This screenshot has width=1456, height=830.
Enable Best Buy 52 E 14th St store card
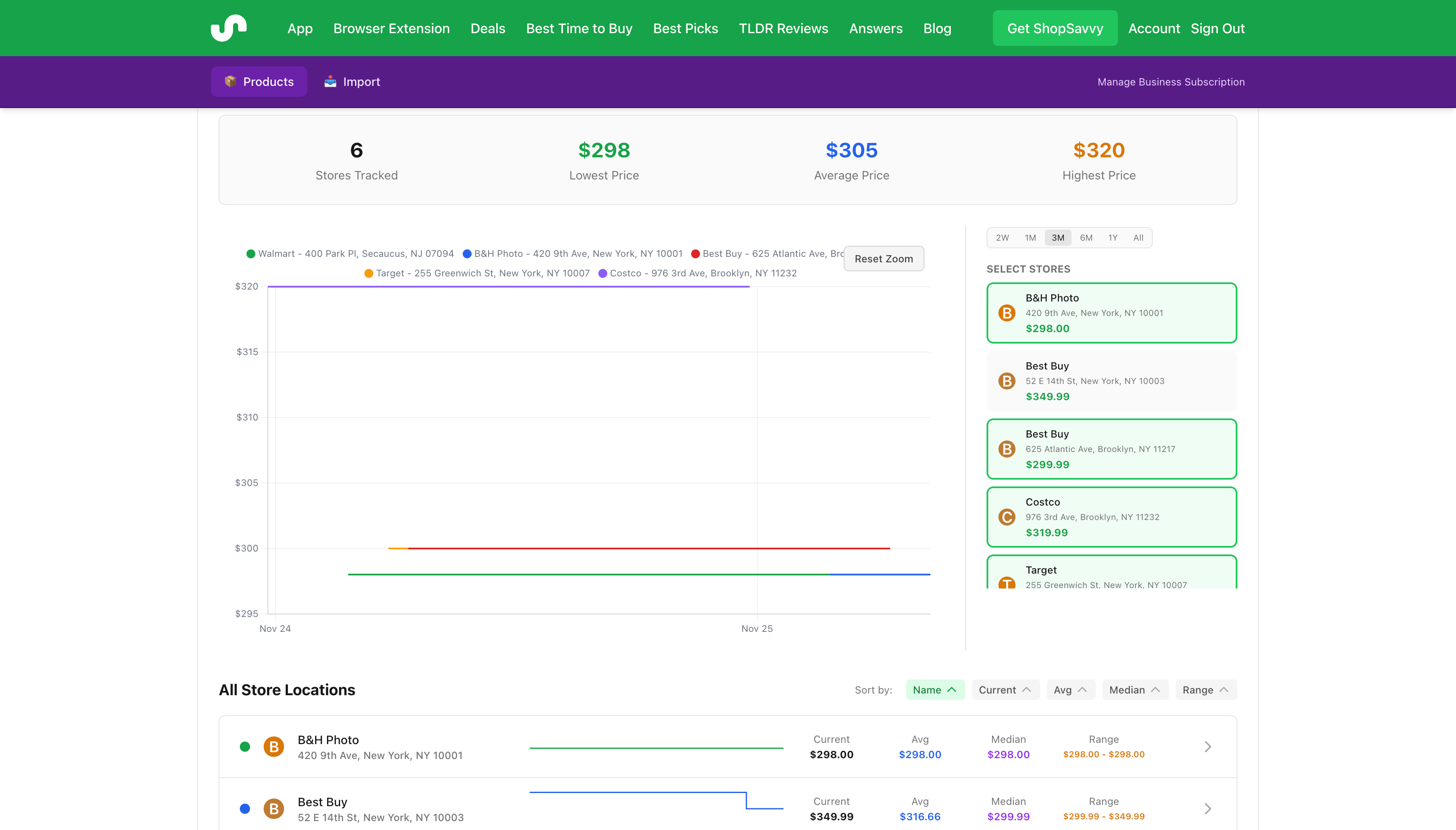[1111, 381]
